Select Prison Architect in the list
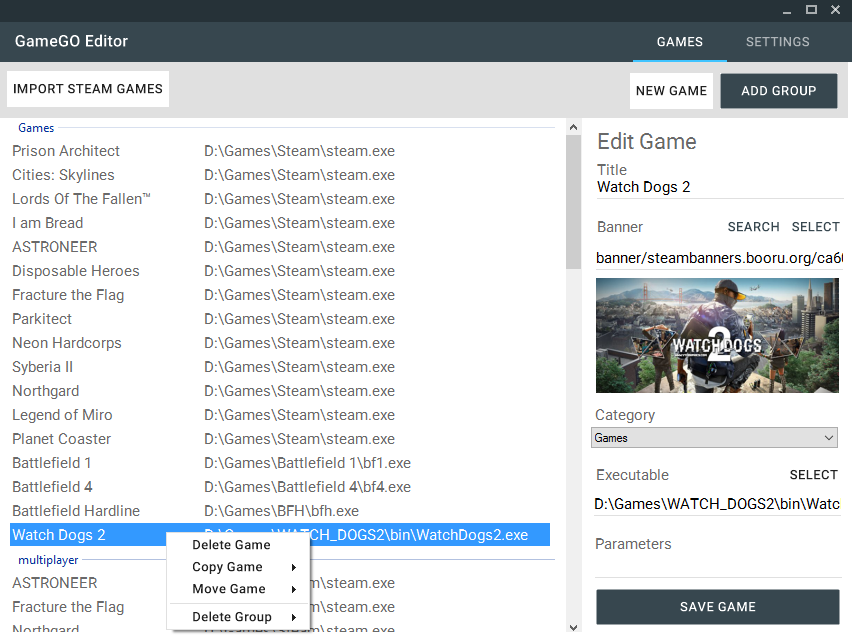852x636 pixels. 280,151
